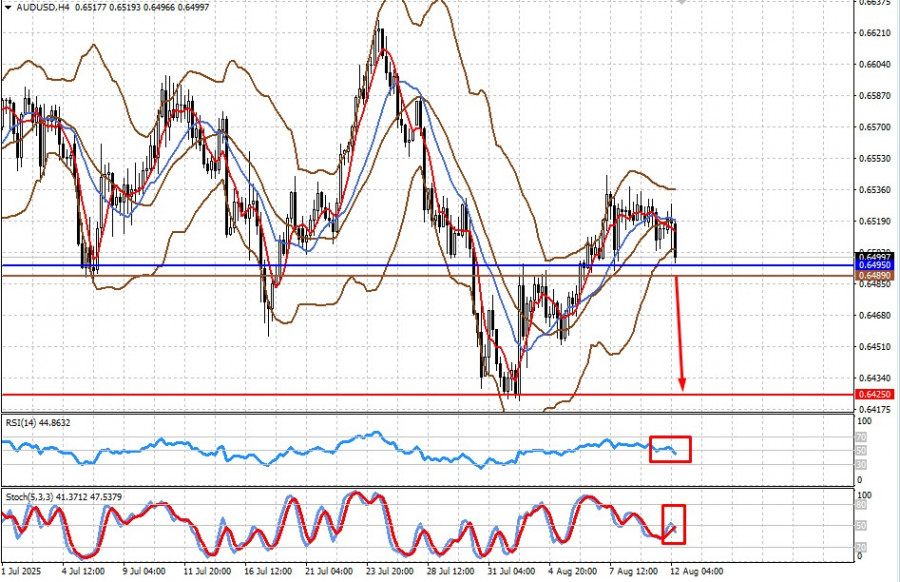
Task: Click the 100 level on the RSI scale
Action: tap(864, 421)
